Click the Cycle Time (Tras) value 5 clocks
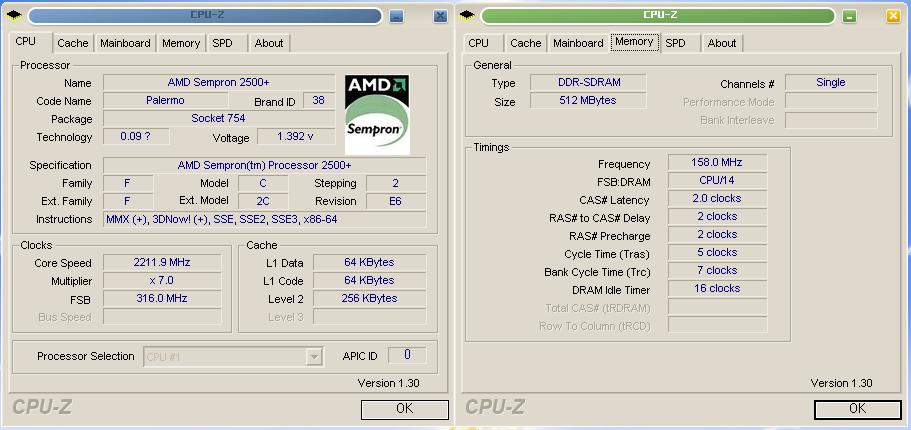Image resolution: width=911 pixels, height=430 pixels. tap(718, 252)
